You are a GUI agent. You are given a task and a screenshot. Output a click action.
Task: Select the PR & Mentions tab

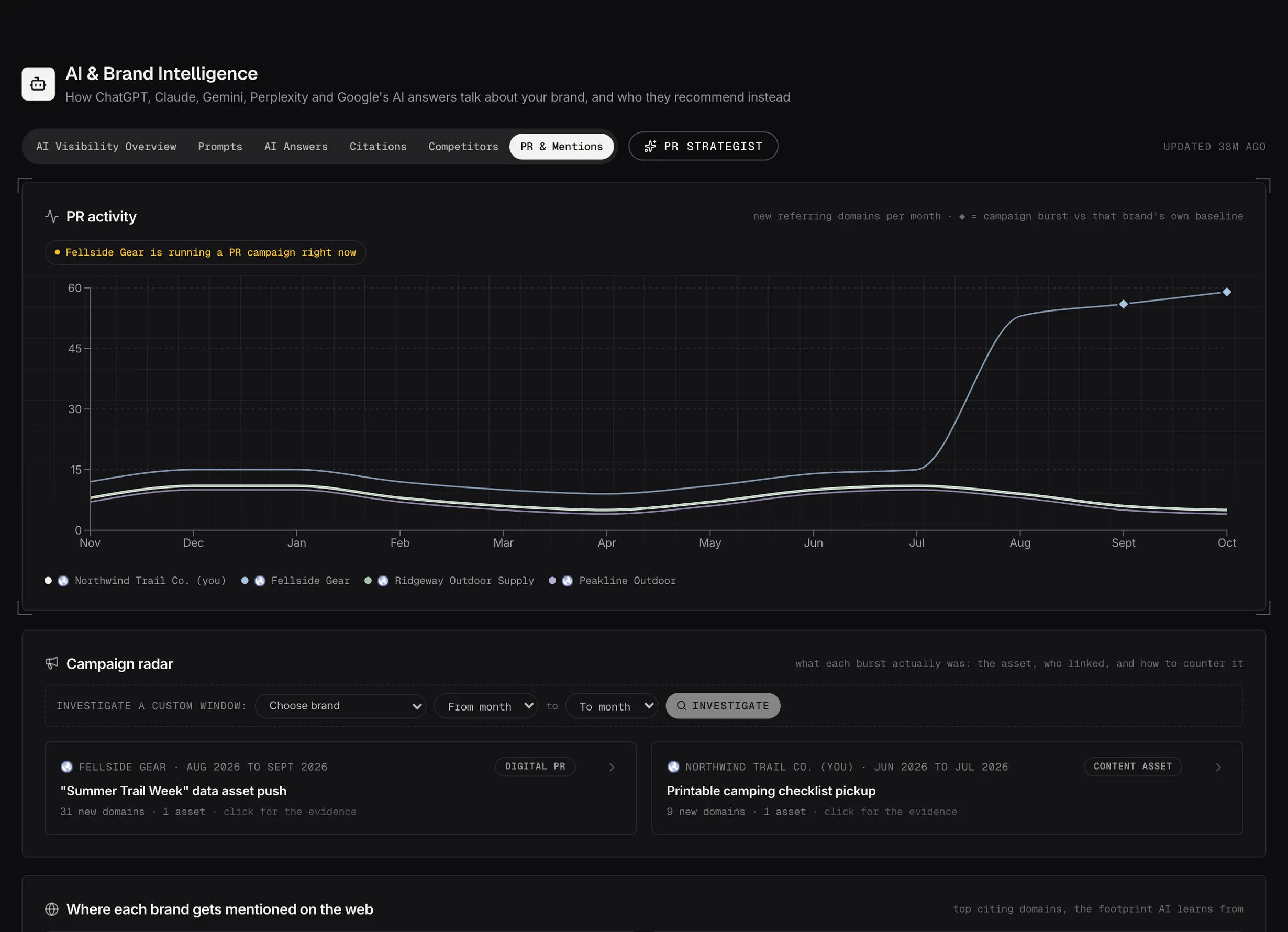[561, 147]
